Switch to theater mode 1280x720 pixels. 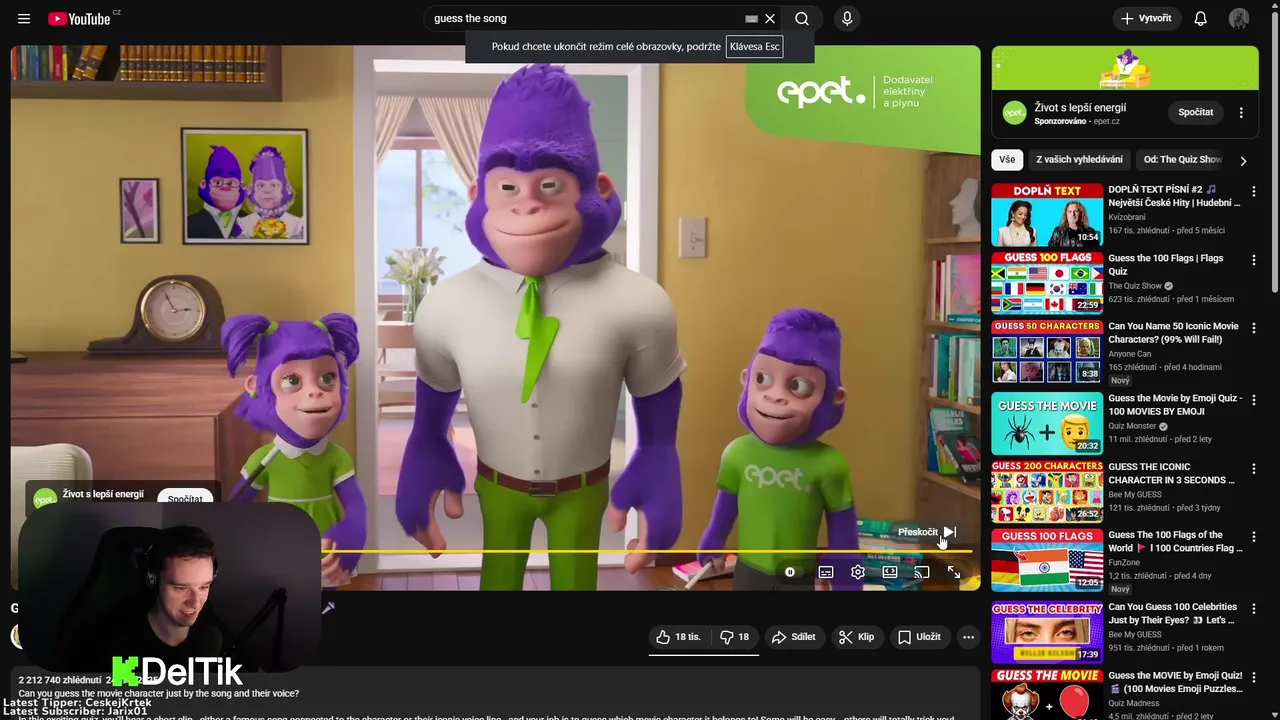pos(890,572)
